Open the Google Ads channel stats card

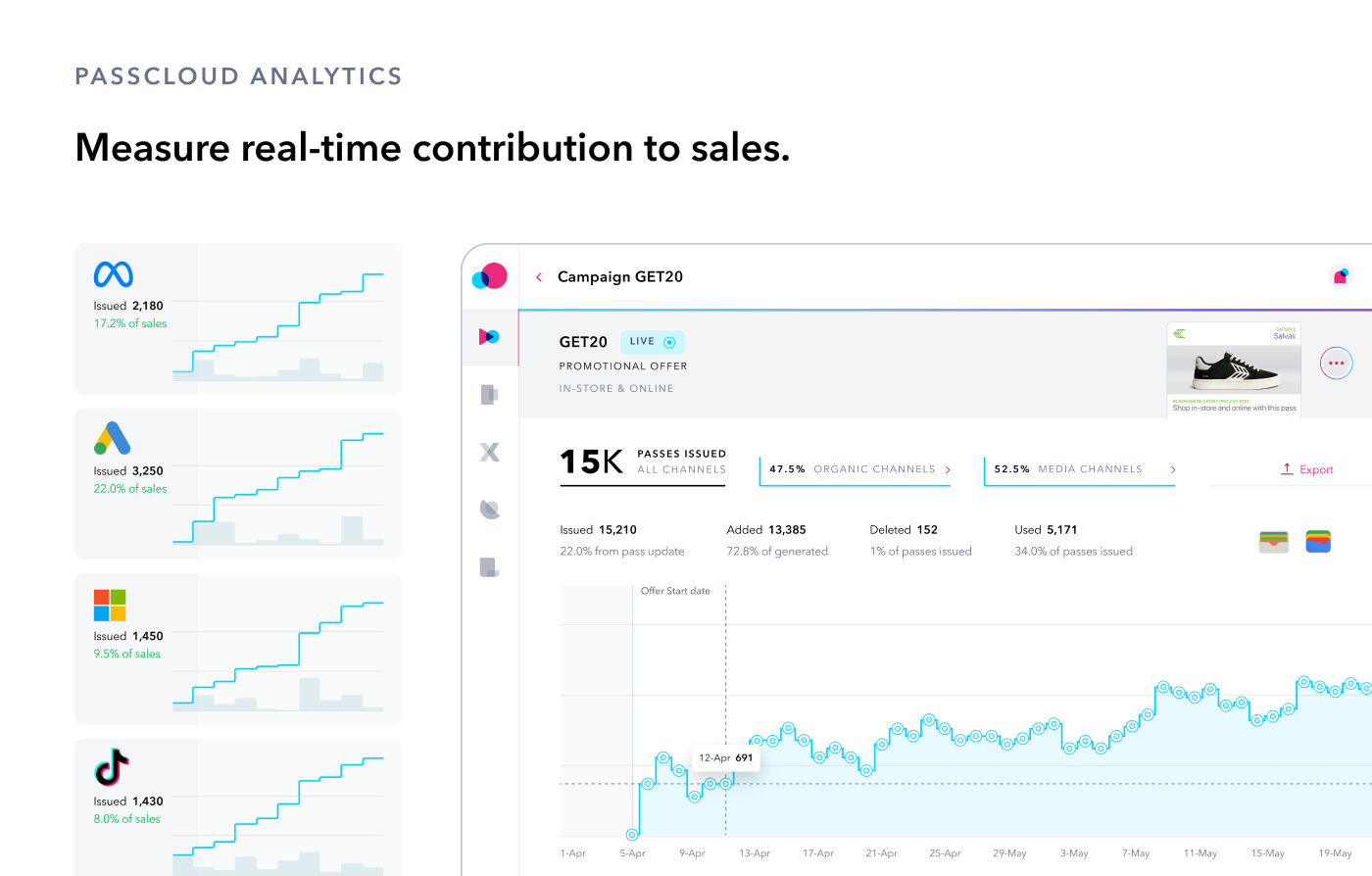point(238,483)
